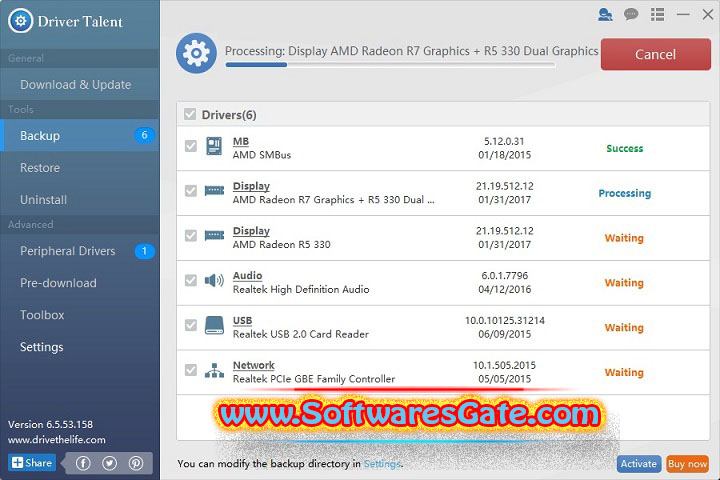Click version 10.0.10125.31214 text
The image size is (720, 480).
pyautogui.click(x=505, y=321)
